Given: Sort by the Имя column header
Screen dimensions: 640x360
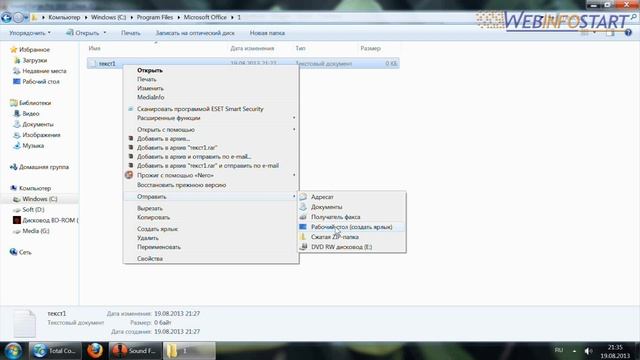Looking at the screenshot, I should tap(94, 48).
